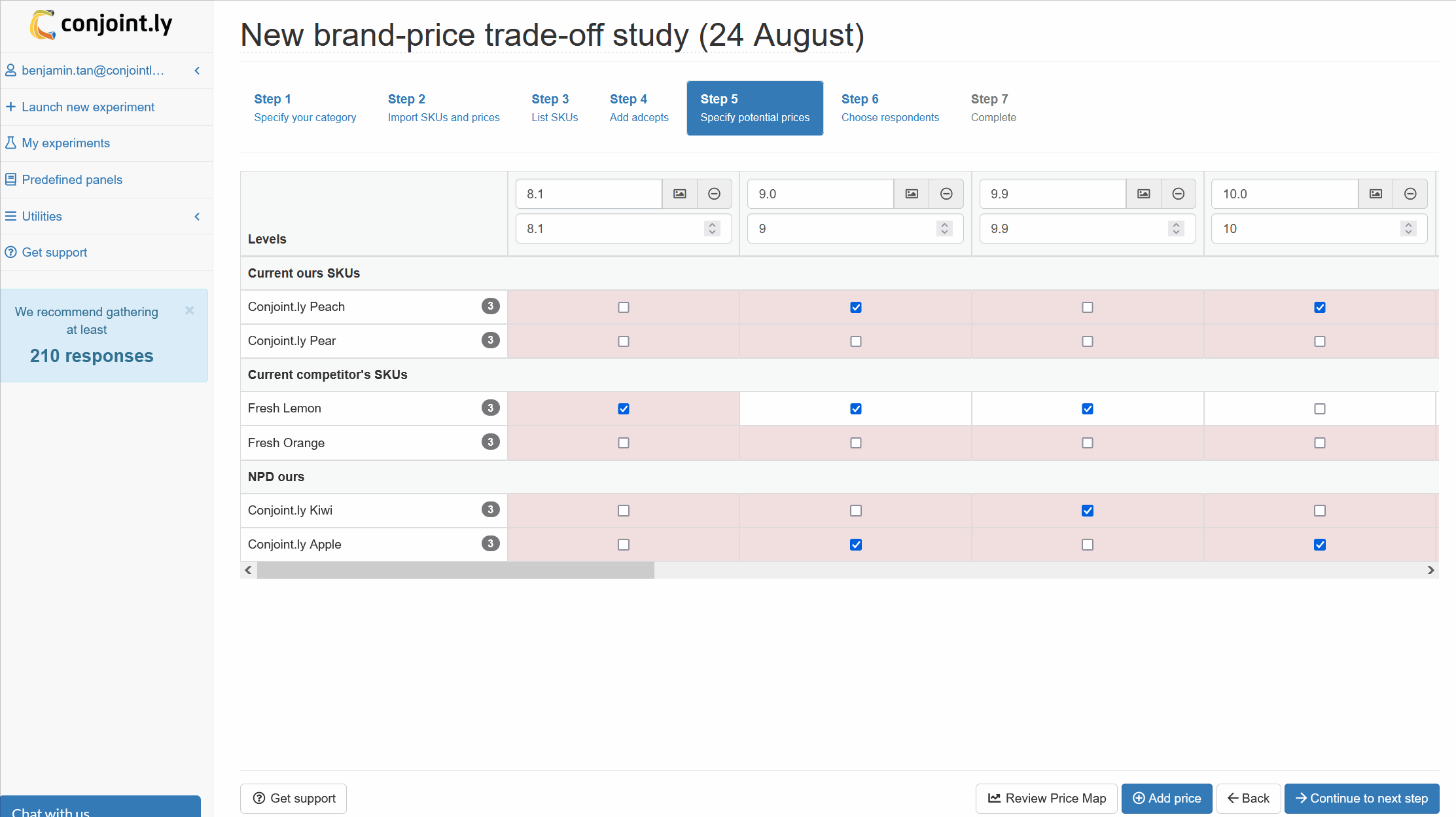This screenshot has width=1456, height=817.
Task: Click the price label field showing 10.0
Action: 1285,194
